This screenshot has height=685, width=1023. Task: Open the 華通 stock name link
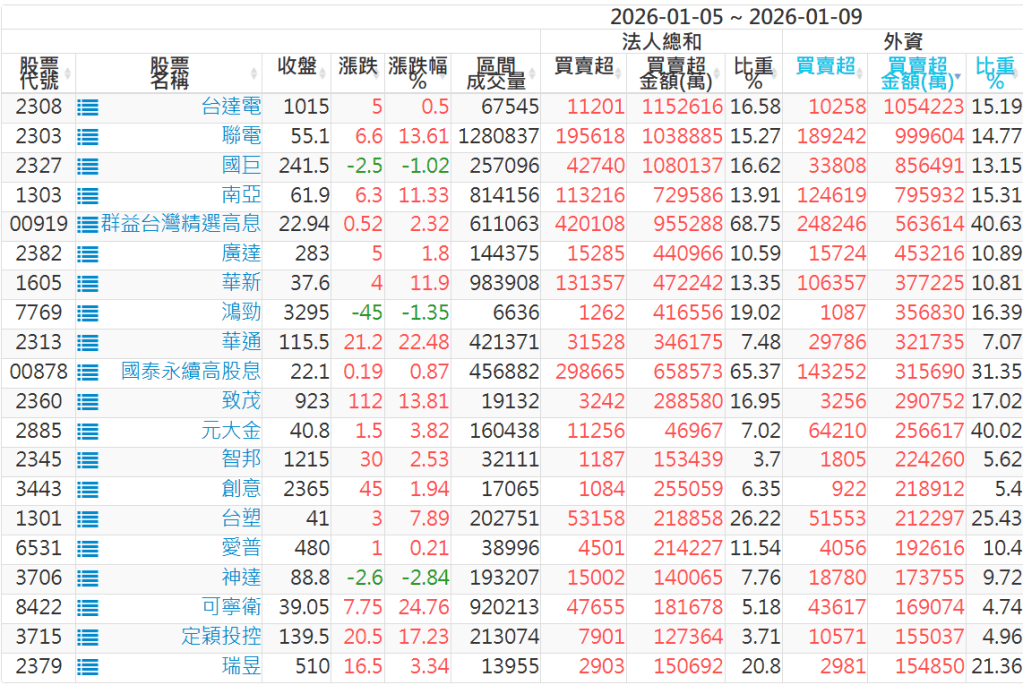coord(241,343)
